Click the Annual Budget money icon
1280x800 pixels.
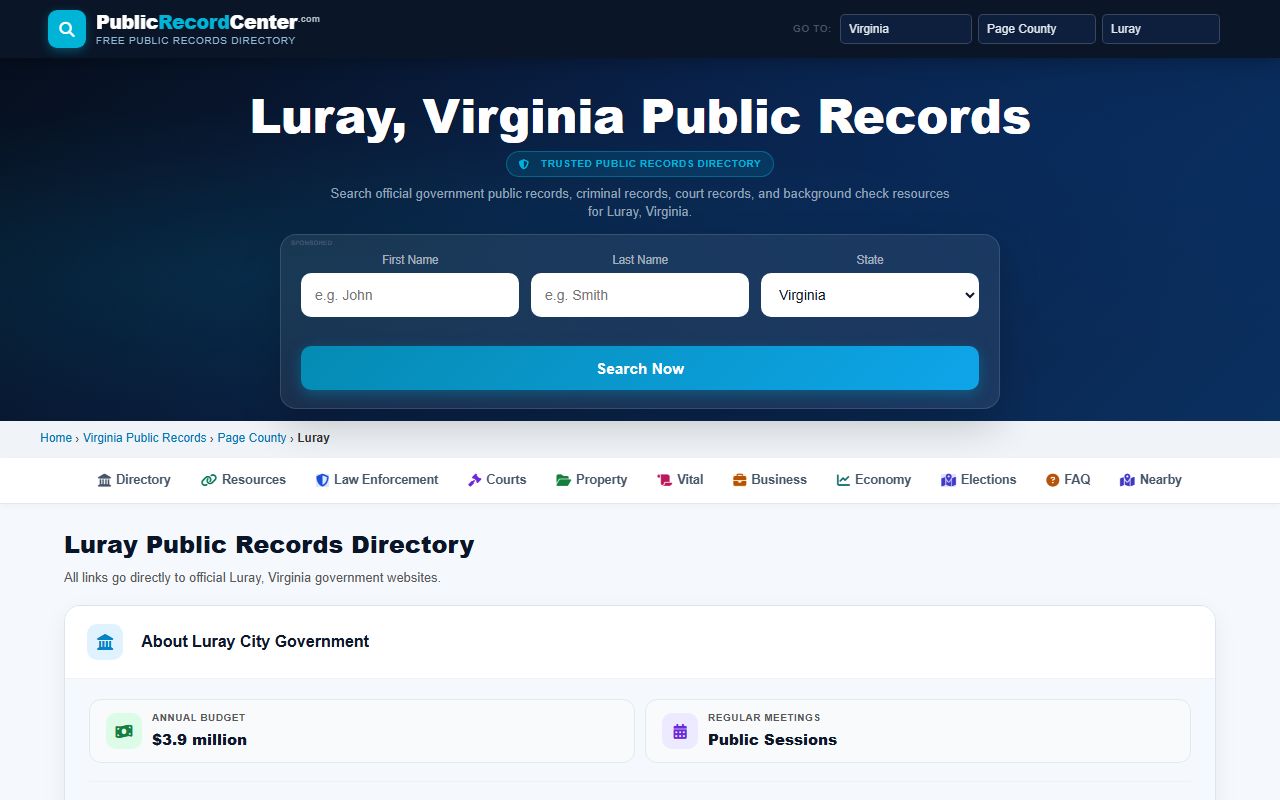coord(124,731)
